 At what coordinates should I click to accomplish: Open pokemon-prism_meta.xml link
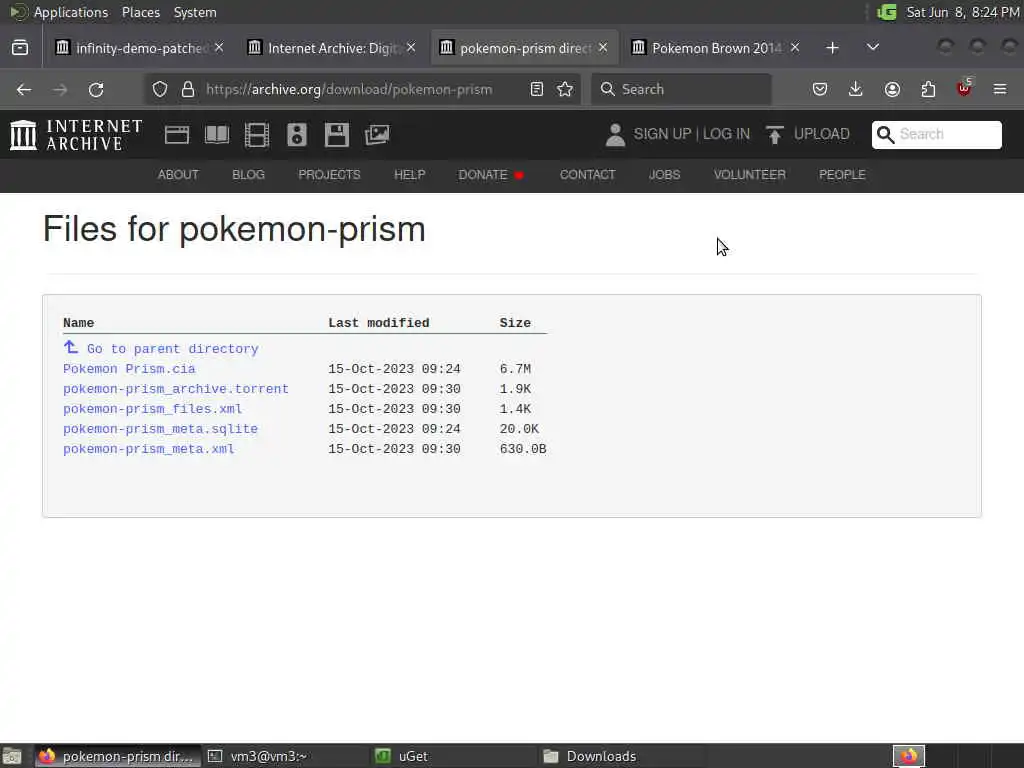148,449
